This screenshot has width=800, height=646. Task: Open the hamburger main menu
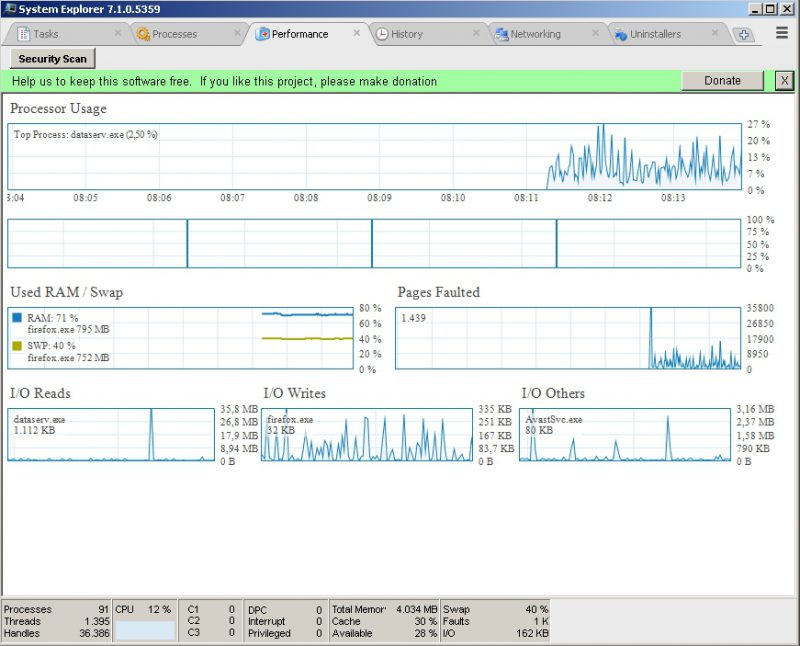pyautogui.click(x=782, y=33)
